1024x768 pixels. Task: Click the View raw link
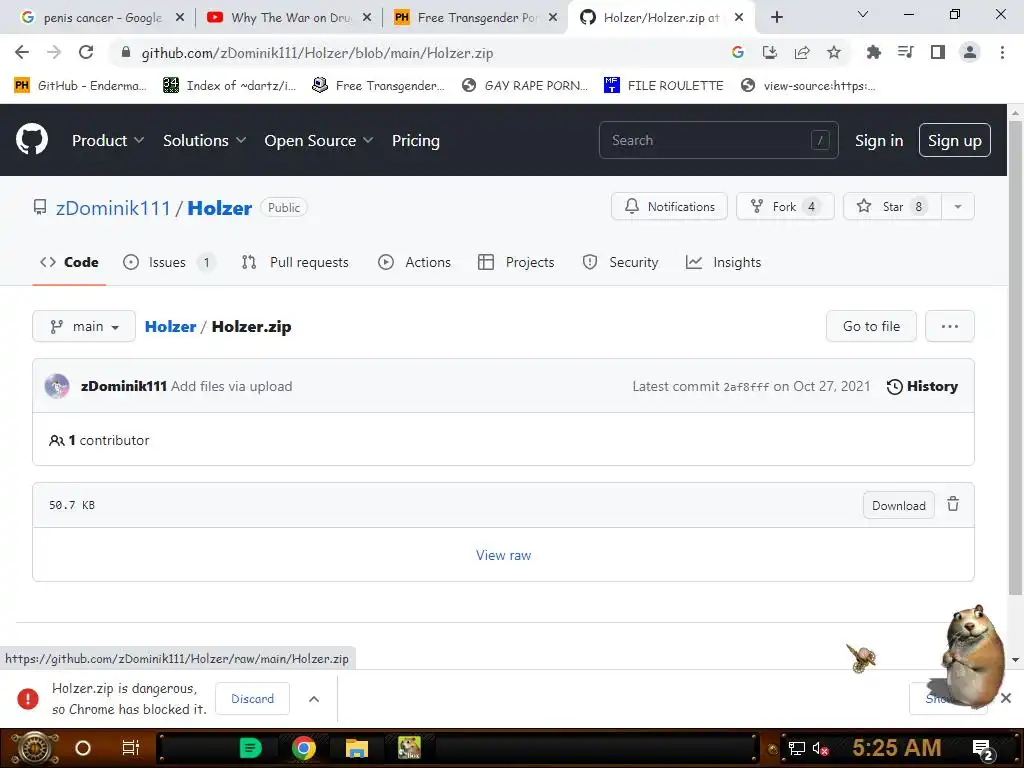[504, 555]
